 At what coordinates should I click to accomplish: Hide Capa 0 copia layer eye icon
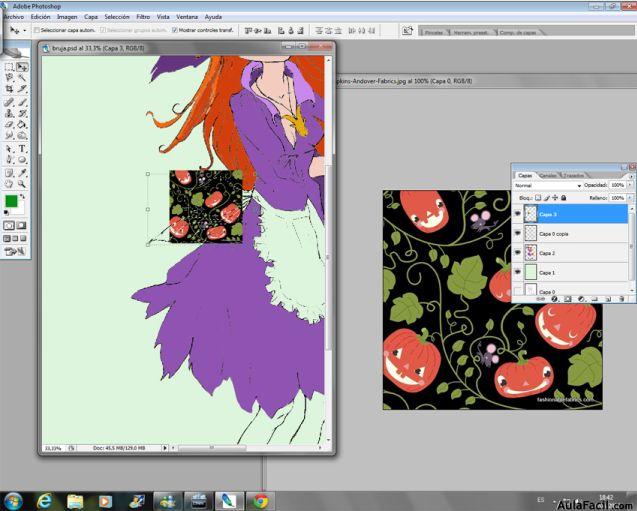pyautogui.click(x=518, y=233)
